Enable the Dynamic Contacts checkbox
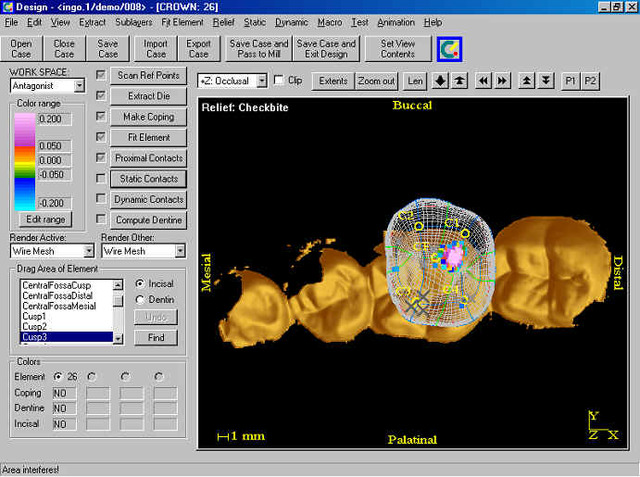640x477 pixels. [100, 199]
